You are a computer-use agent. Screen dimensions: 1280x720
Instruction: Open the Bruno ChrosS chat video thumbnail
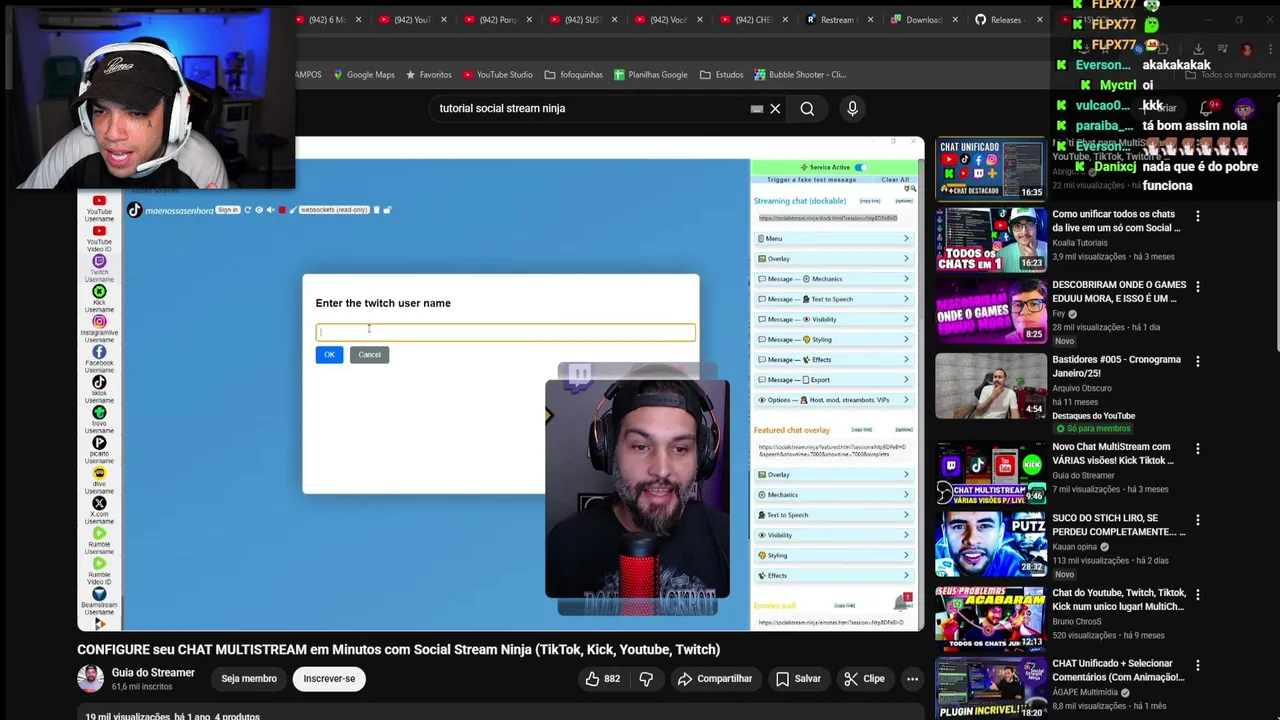(x=990, y=618)
